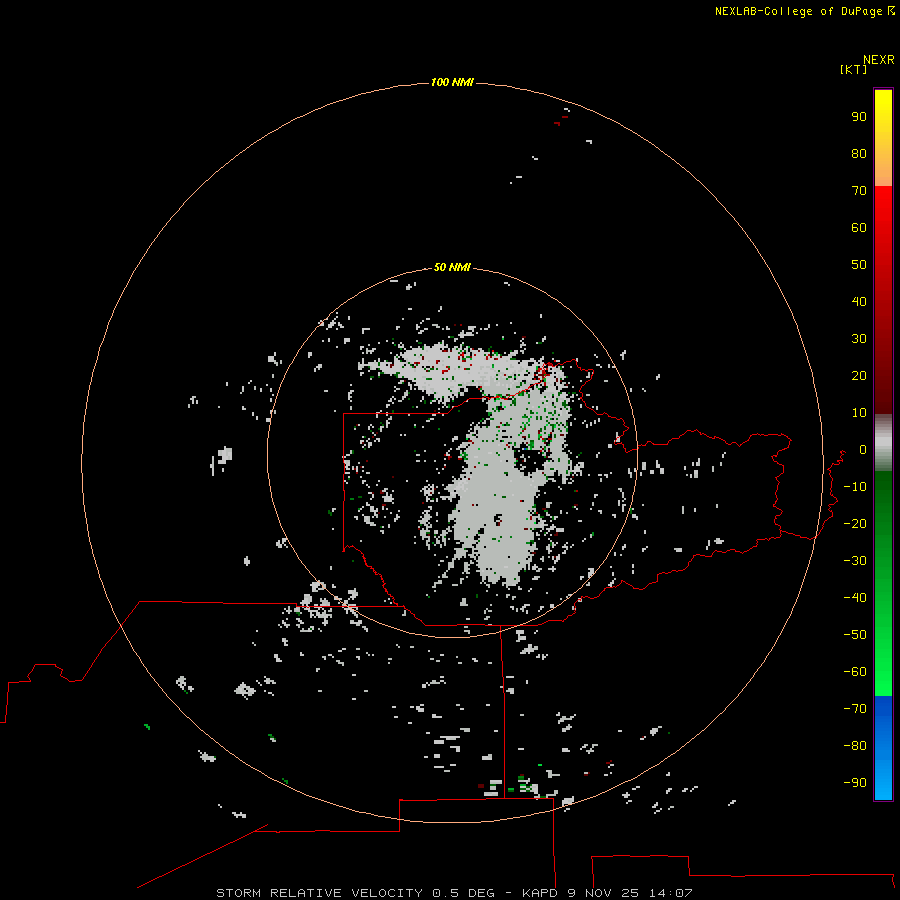Viewport: 900px width, 900px height.
Task: Click the 90 value on velocity scale
Action: [859, 117]
